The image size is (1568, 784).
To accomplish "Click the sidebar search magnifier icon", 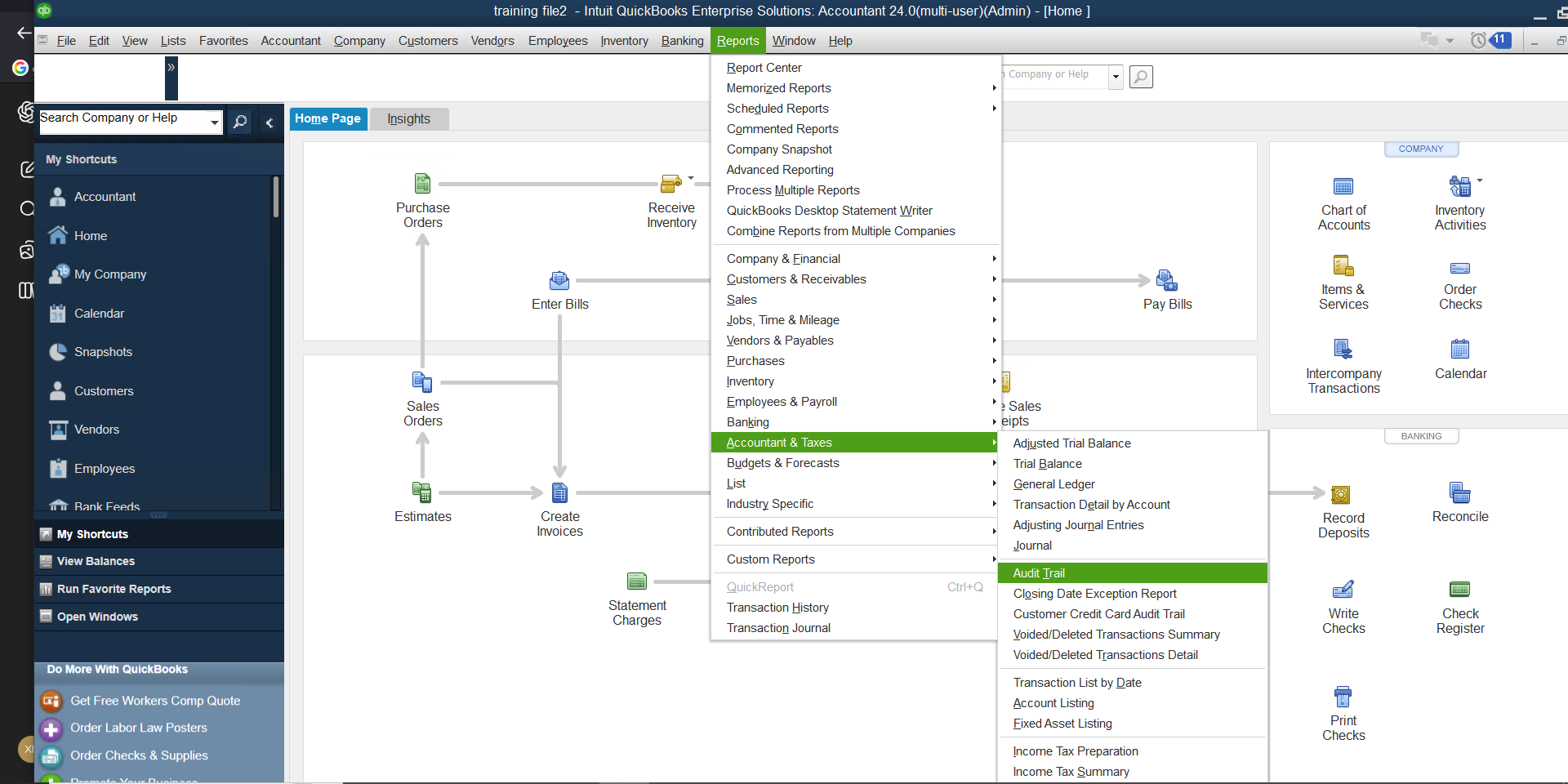I will point(240,122).
